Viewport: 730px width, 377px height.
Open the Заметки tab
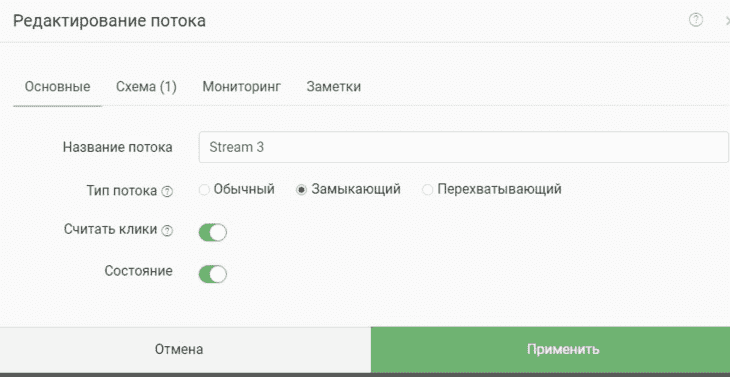[x=333, y=87]
